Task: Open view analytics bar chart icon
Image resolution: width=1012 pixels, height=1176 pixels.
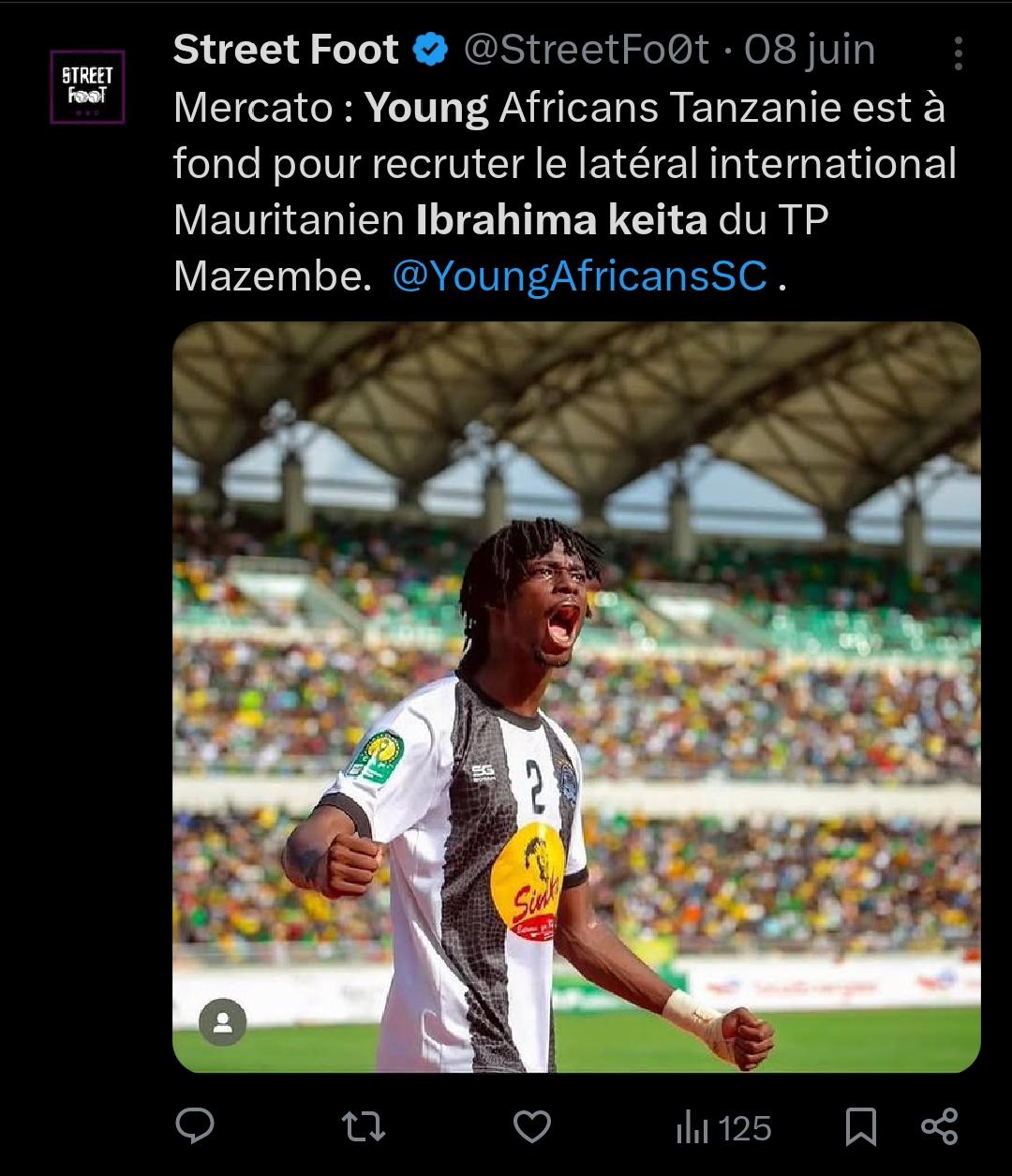Action: [692, 1128]
